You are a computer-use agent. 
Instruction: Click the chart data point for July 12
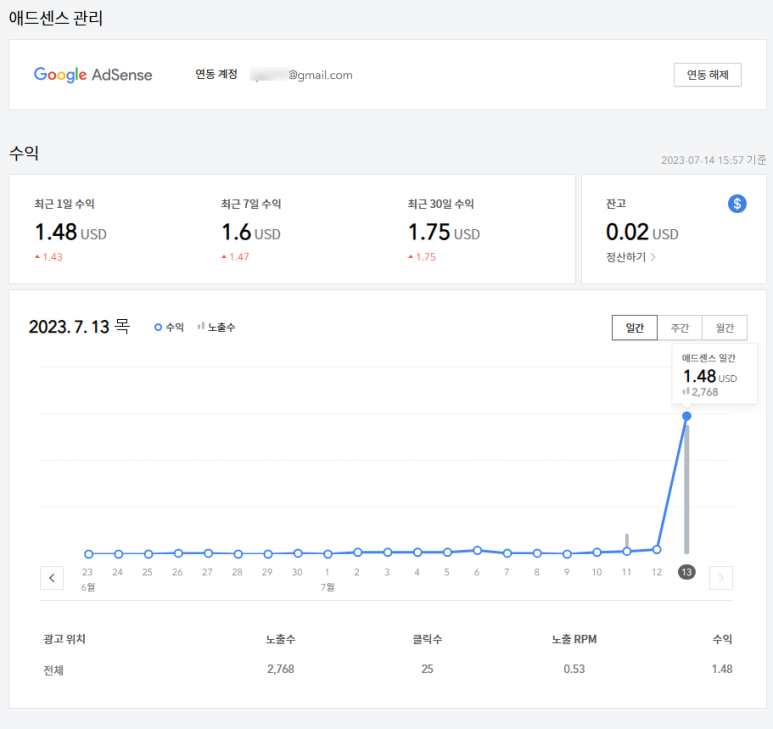point(657,549)
